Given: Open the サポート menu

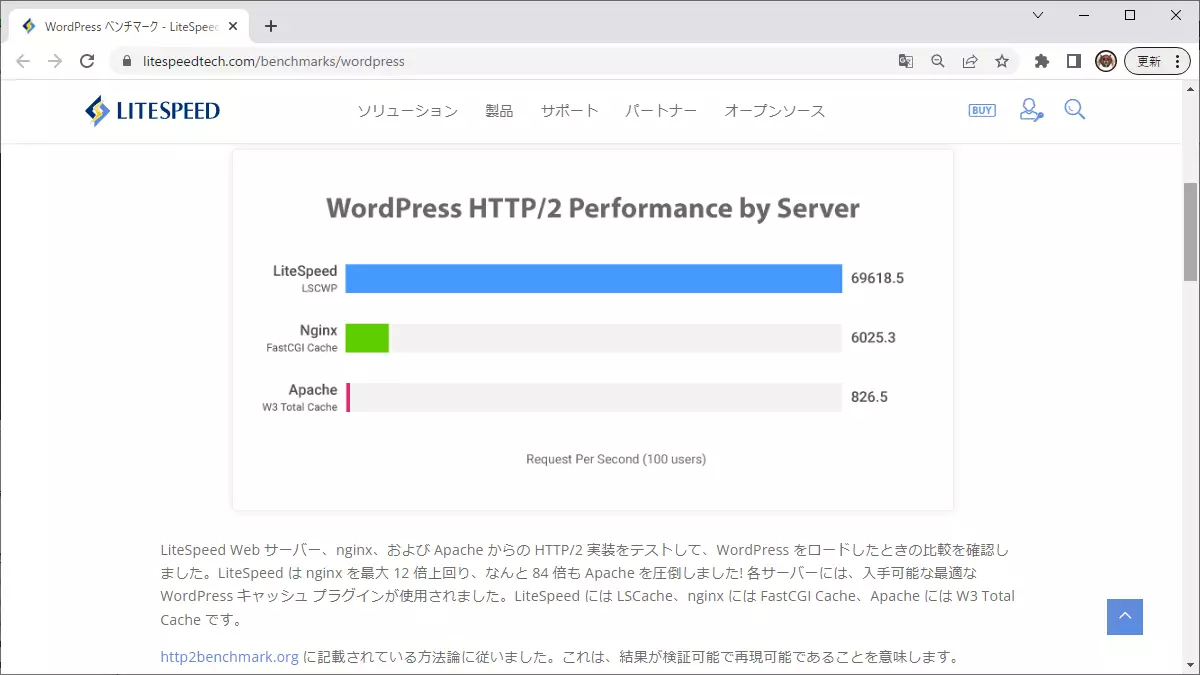Looking at the screenshot, I should click(x=569, y=111).
